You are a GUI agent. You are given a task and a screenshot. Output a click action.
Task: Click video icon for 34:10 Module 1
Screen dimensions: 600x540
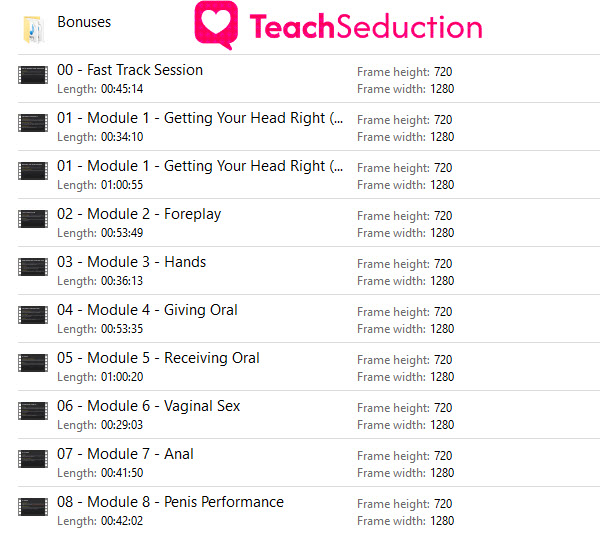(33, 123)
